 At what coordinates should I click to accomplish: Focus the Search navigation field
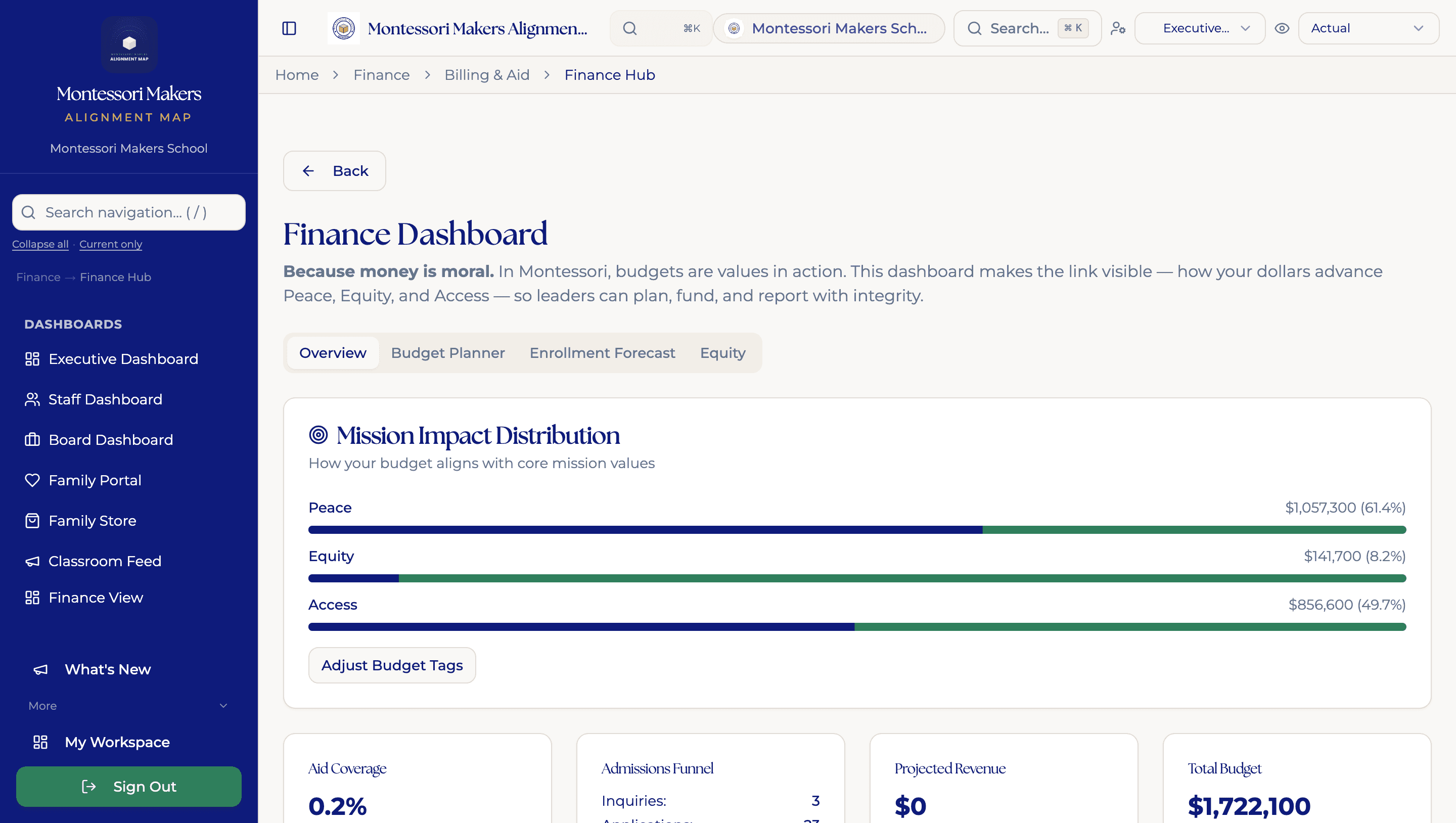click(129, 212)
